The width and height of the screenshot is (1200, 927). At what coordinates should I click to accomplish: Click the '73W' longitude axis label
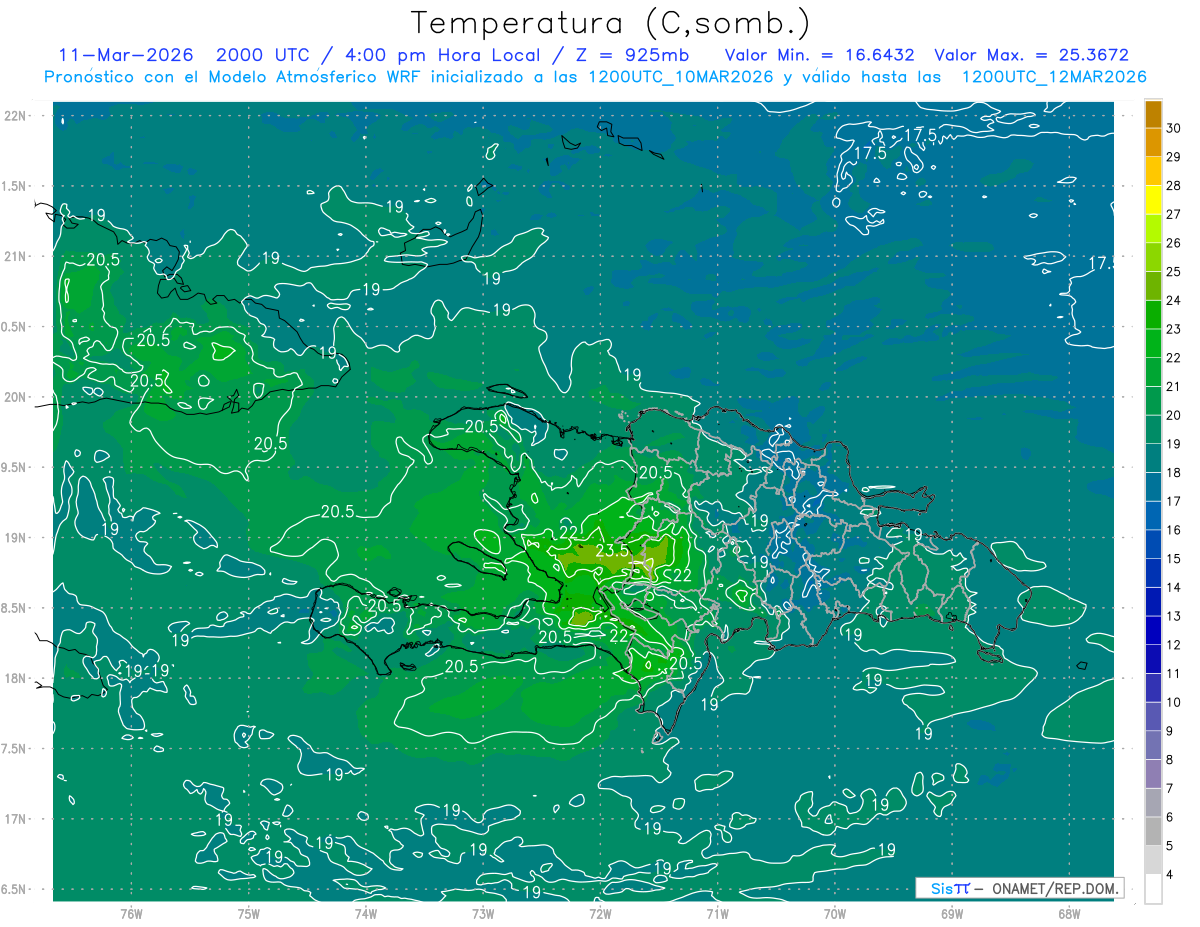coord(483,913)
